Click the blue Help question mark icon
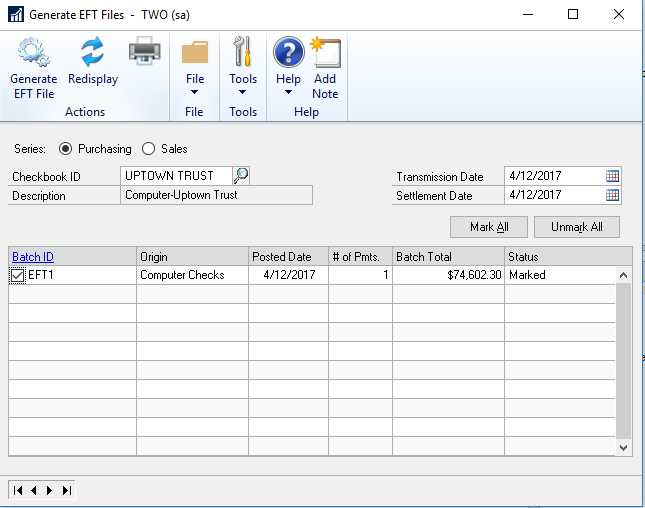The image size is (645, 508). pyautogui.click(x=289, y=52)
